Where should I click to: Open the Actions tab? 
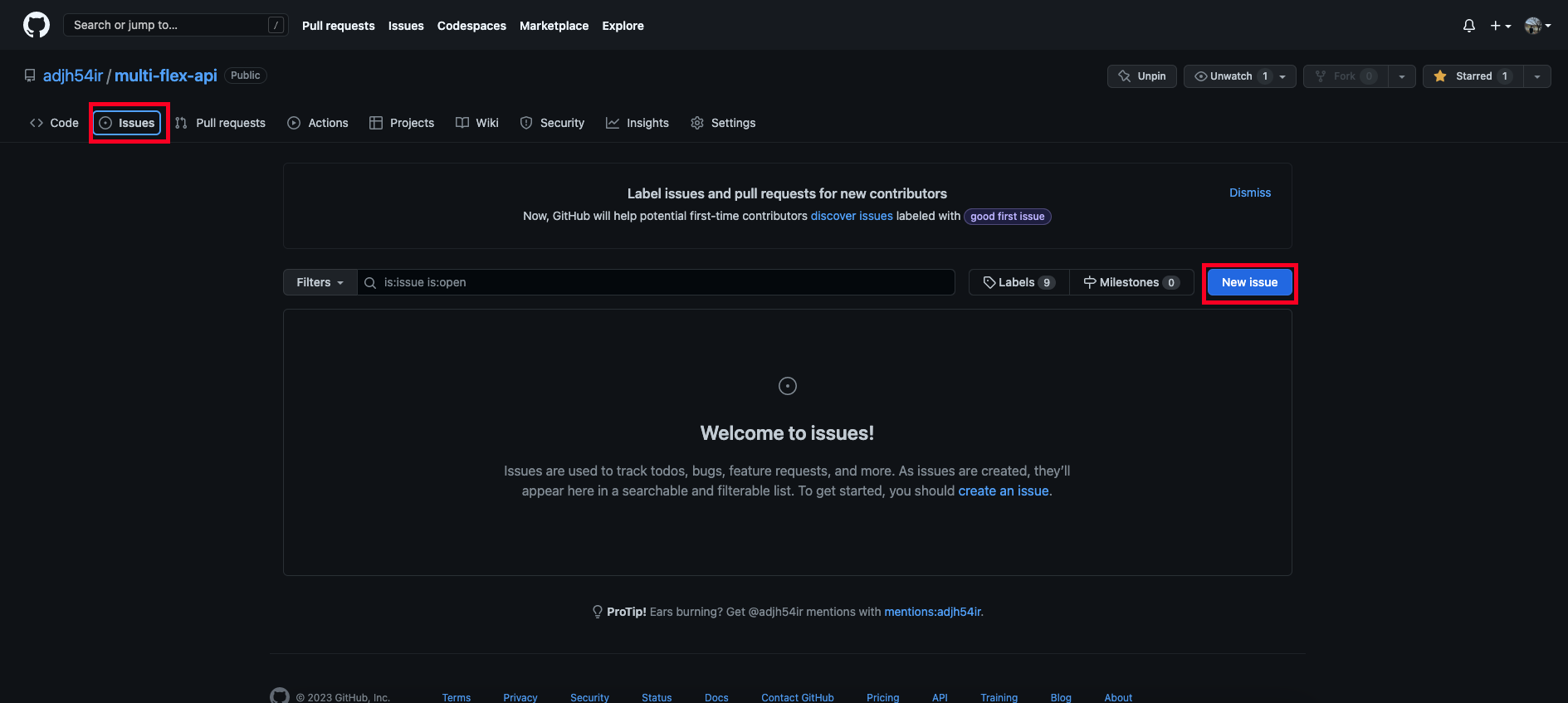pyautogui.click(x=318, y=123)
